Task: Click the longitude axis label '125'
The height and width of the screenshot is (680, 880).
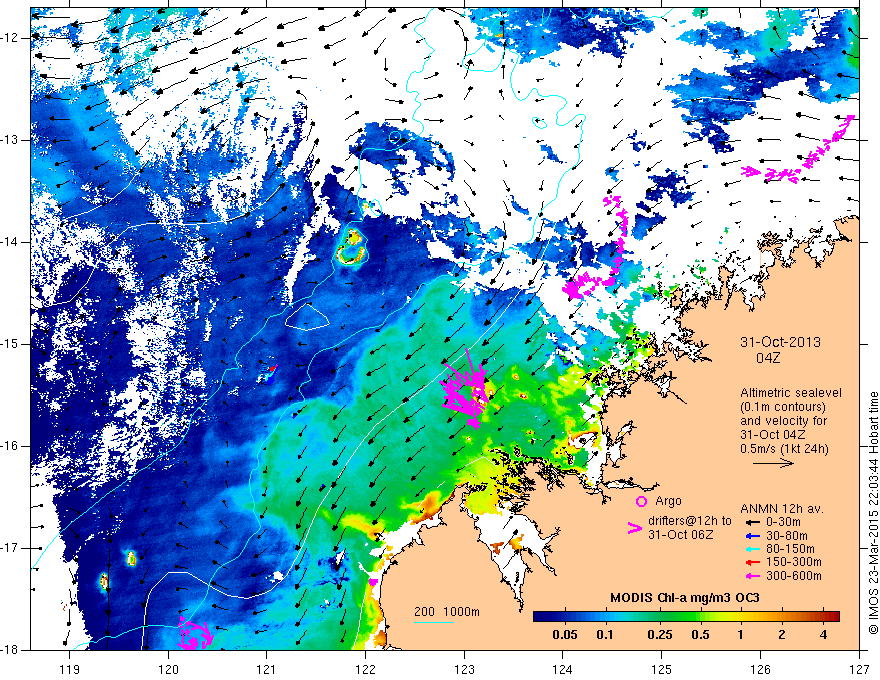Action: coord(662,670)
